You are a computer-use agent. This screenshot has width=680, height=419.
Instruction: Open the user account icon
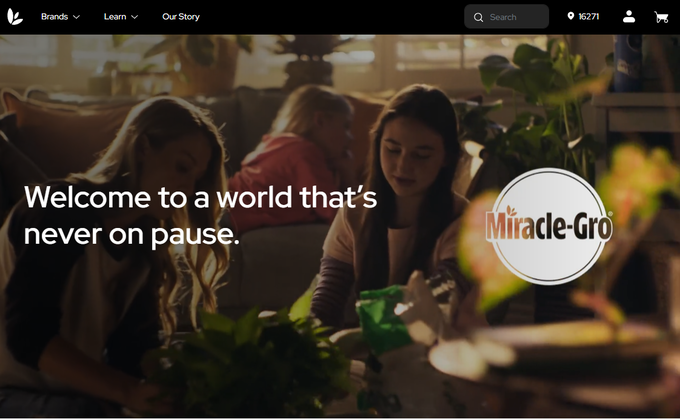pos(629,17)
